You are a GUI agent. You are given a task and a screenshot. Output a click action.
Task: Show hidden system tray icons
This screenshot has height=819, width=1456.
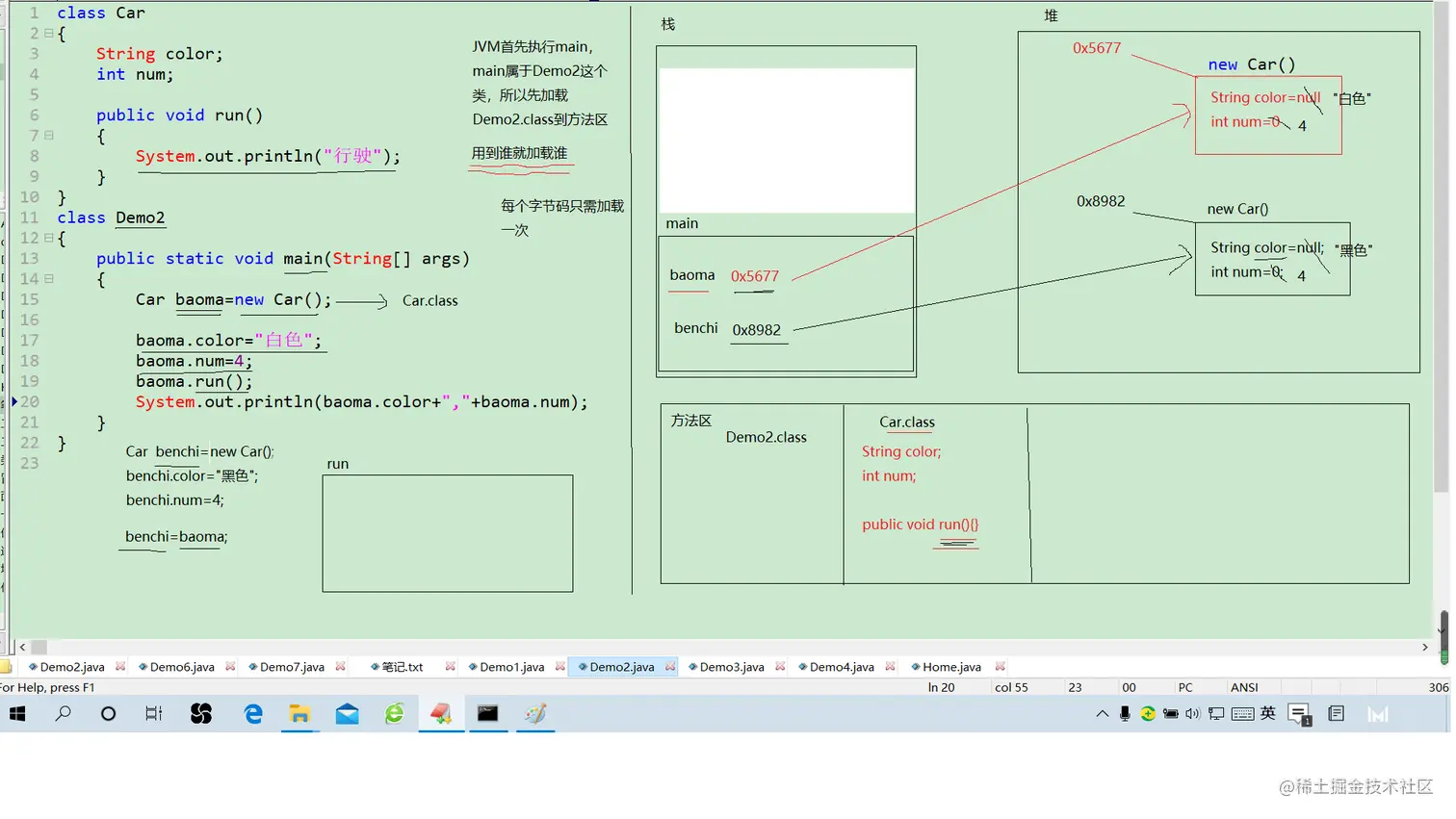(x=1102, y=714)
